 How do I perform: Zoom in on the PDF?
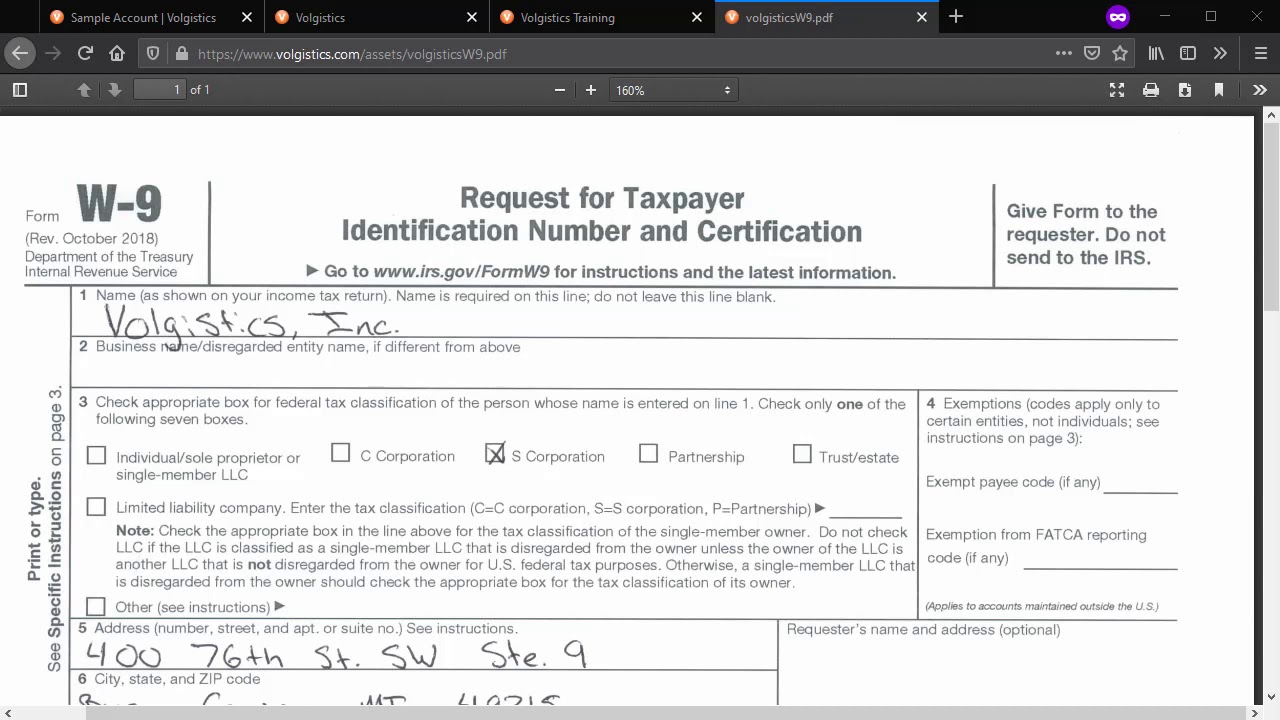[591, 90]
